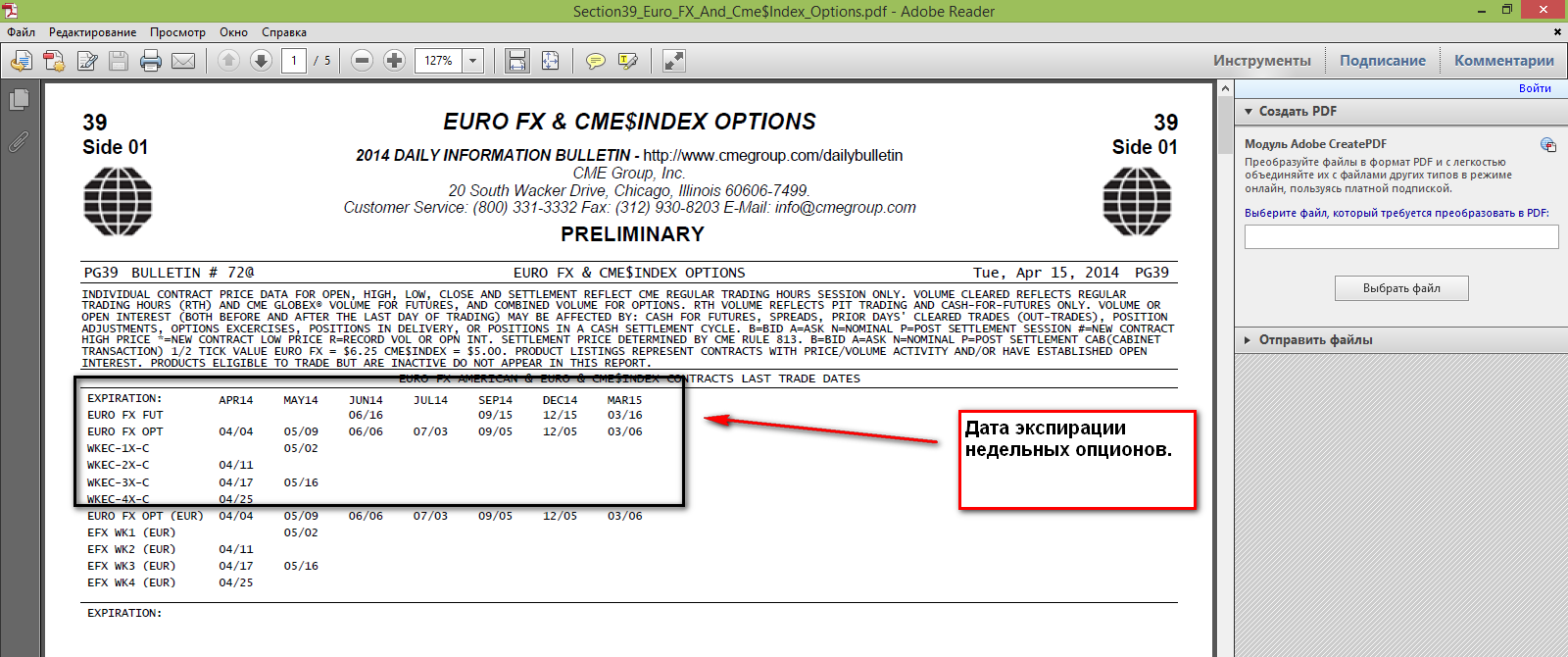Zoom in with the plus button

(394, 61)
